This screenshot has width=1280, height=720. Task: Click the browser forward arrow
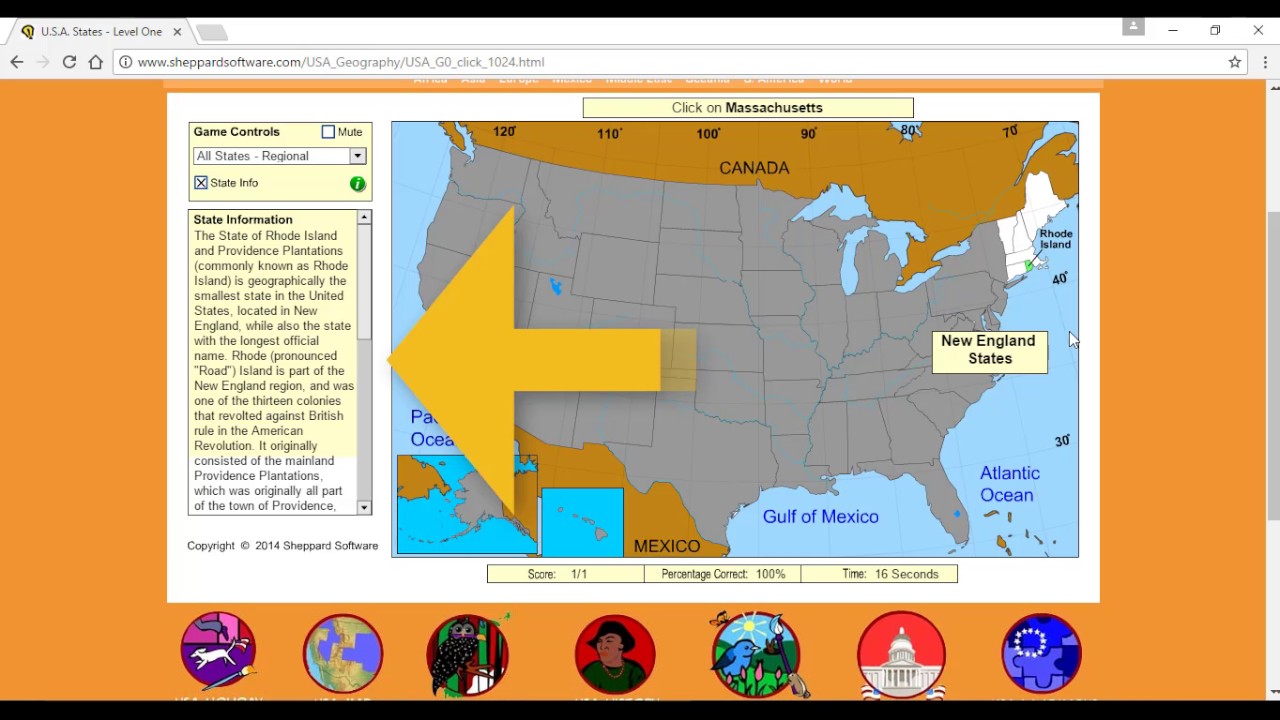click(43, 62)
